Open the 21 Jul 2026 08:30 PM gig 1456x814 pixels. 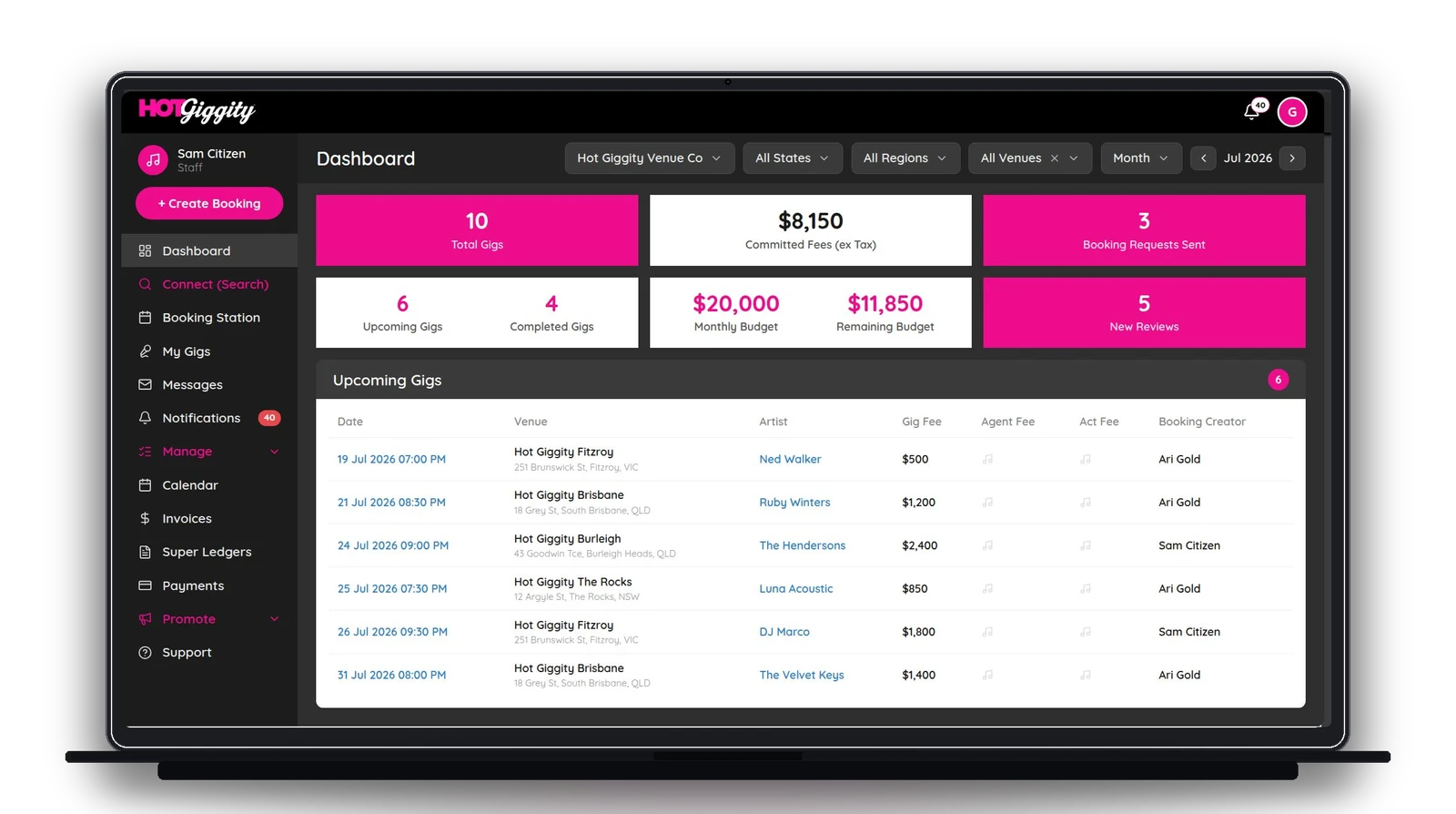[391, 503]
